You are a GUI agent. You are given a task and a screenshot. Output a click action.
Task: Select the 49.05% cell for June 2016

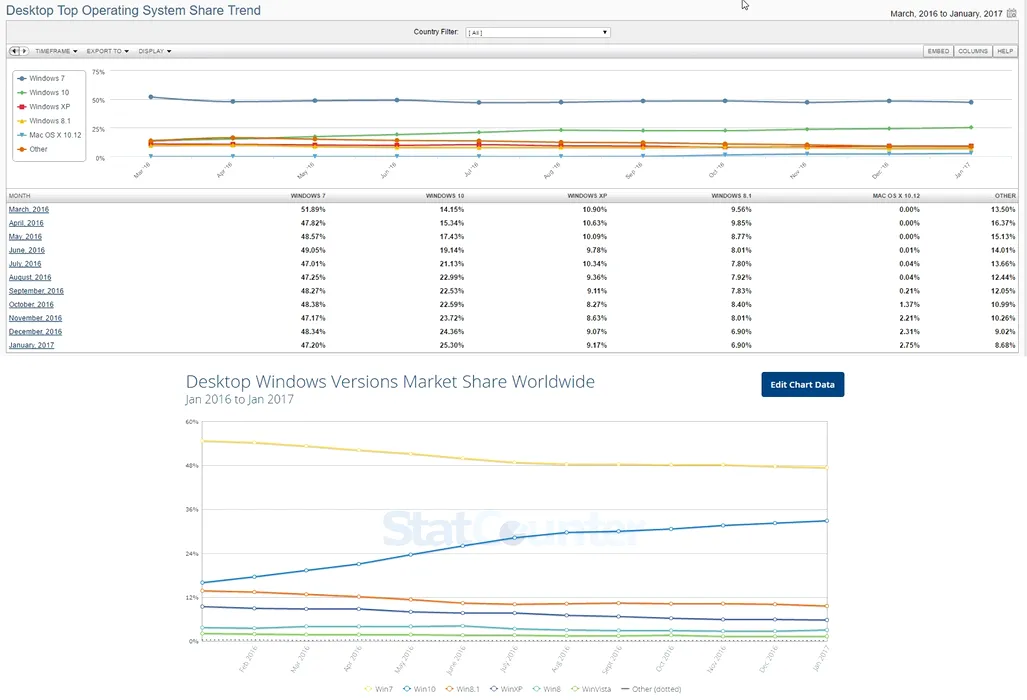313,250
